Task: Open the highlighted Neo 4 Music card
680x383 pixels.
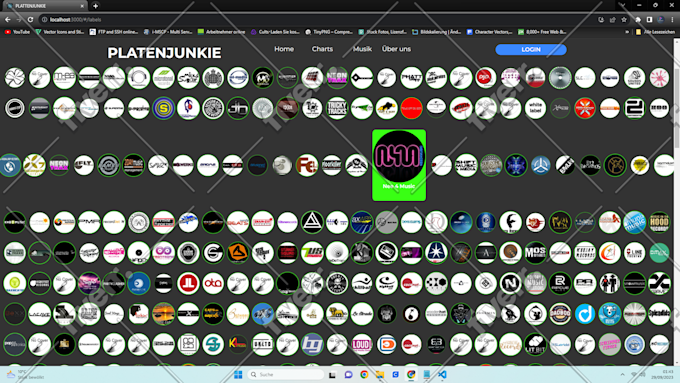Action: coord(399,165)
